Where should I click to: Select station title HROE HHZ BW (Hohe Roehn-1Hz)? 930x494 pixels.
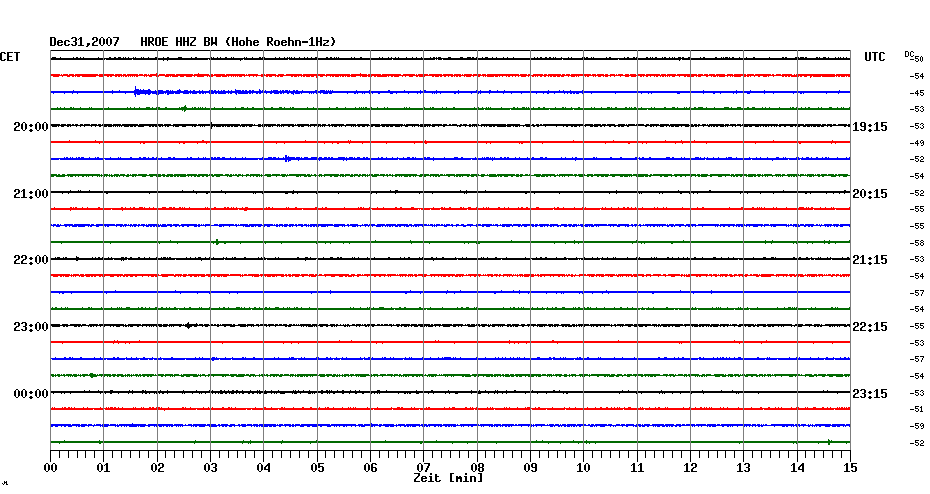point(238,42)
